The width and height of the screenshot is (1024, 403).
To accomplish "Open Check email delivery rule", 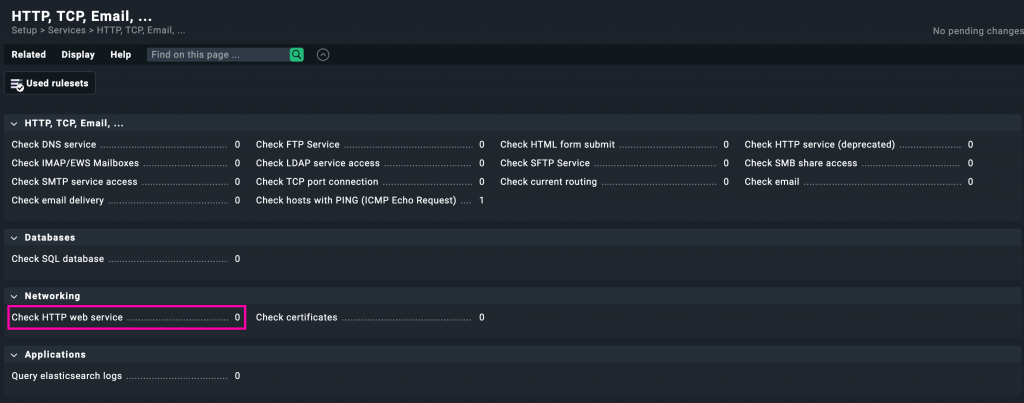I will 57,200.
